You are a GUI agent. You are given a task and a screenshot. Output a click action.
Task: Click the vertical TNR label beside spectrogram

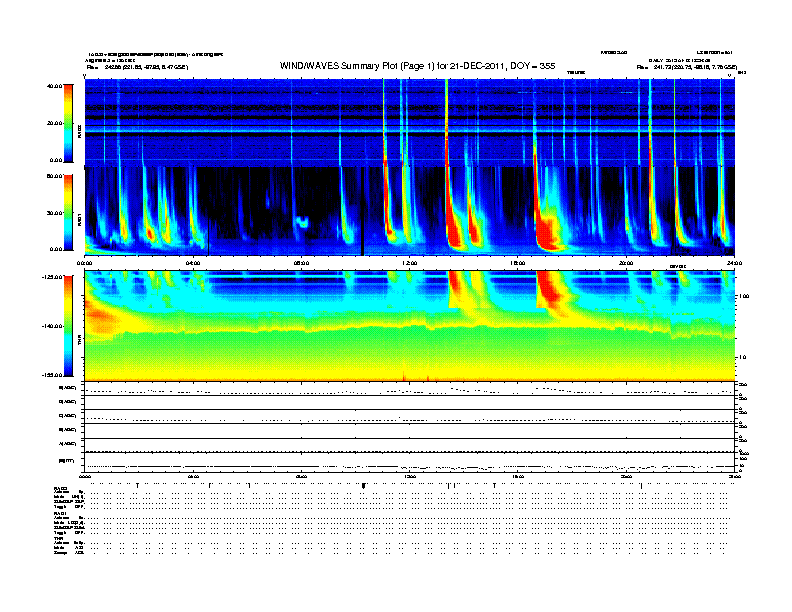coord(79,342)
